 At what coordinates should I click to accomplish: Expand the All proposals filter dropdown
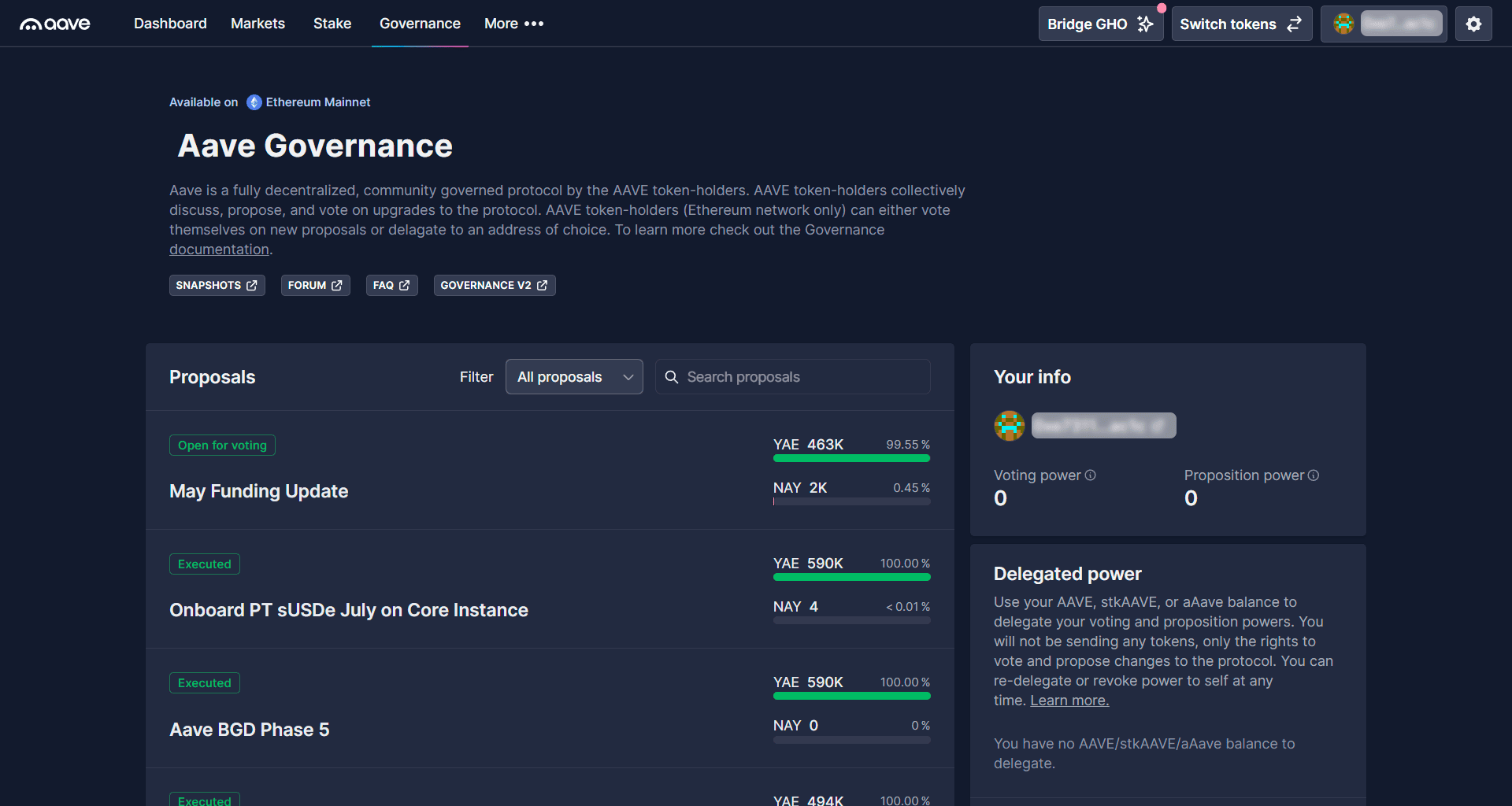(574, 377)
